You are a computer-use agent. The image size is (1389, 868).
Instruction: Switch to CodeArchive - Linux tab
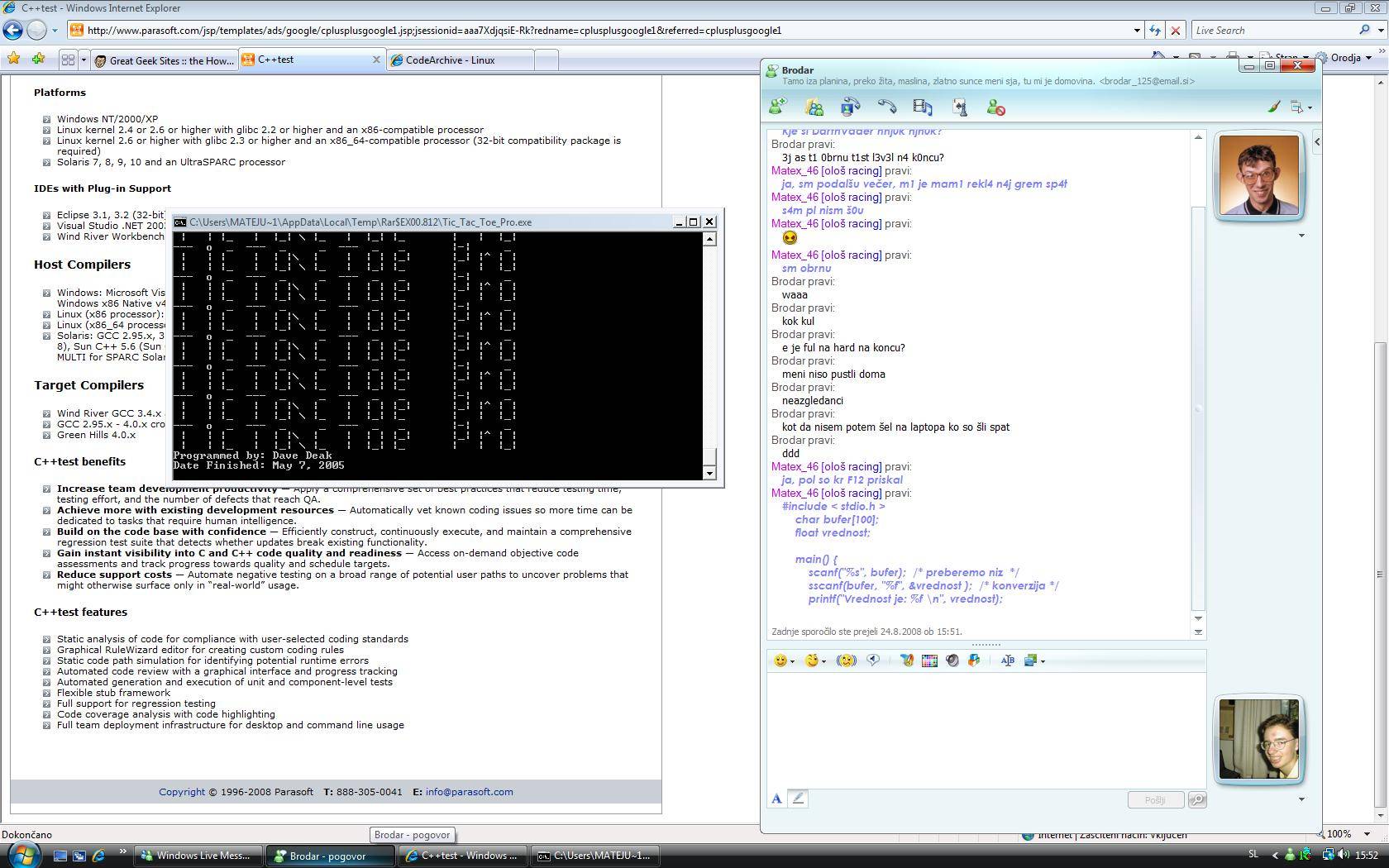(460, 60)
